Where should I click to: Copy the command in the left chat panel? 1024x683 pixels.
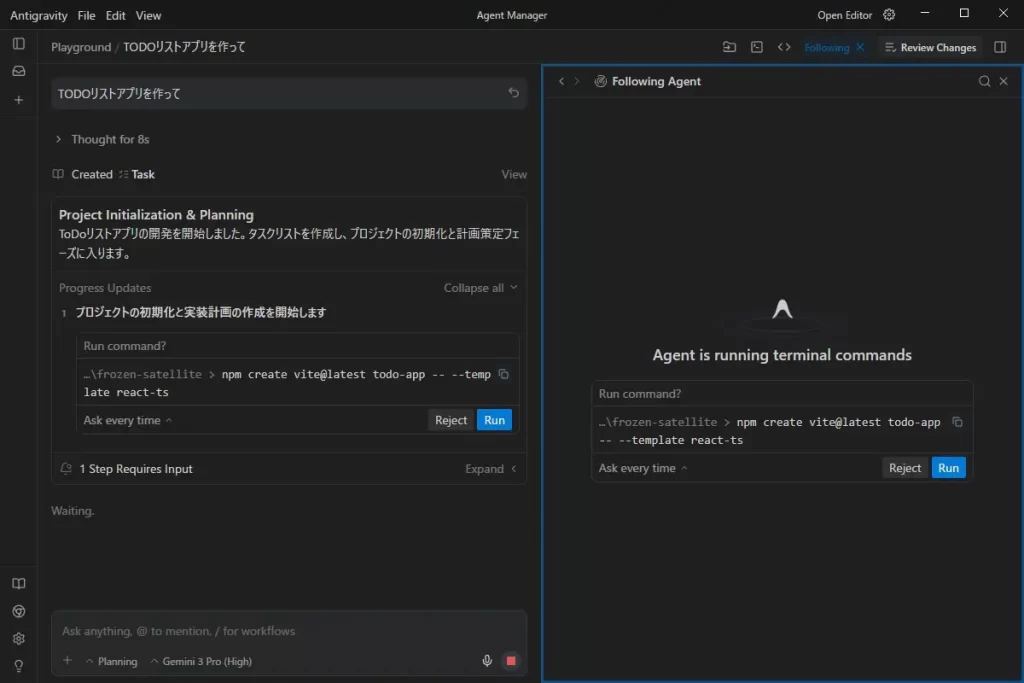pyautogui.click(x=504, y=374)
